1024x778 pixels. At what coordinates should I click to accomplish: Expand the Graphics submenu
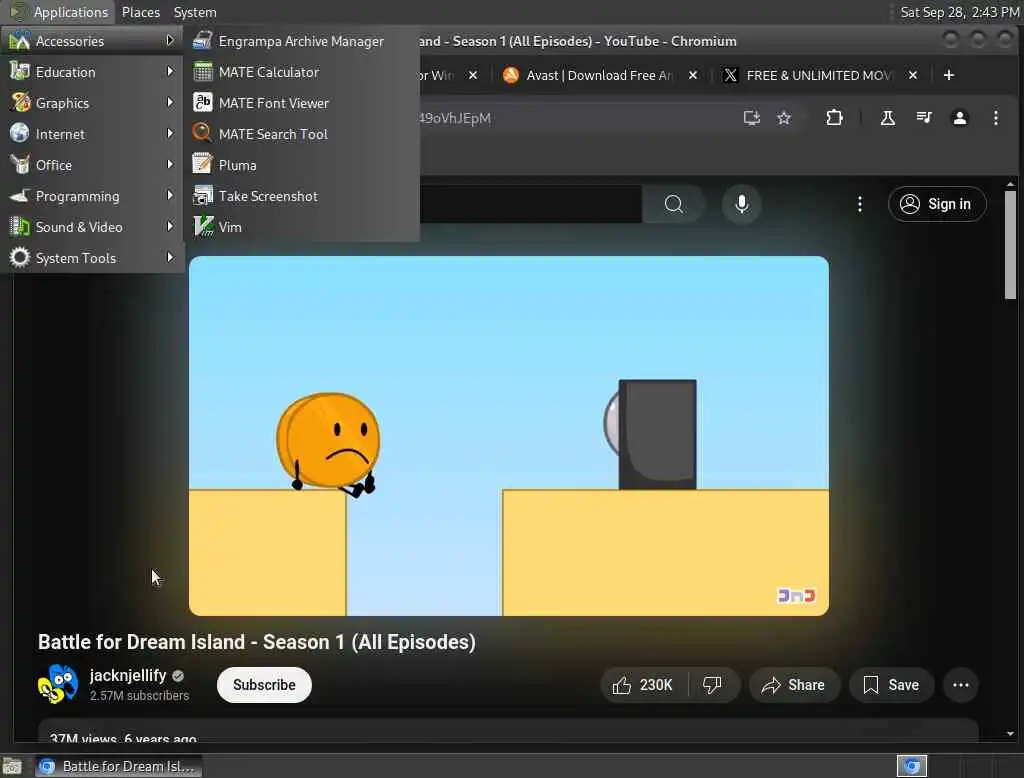91,103
